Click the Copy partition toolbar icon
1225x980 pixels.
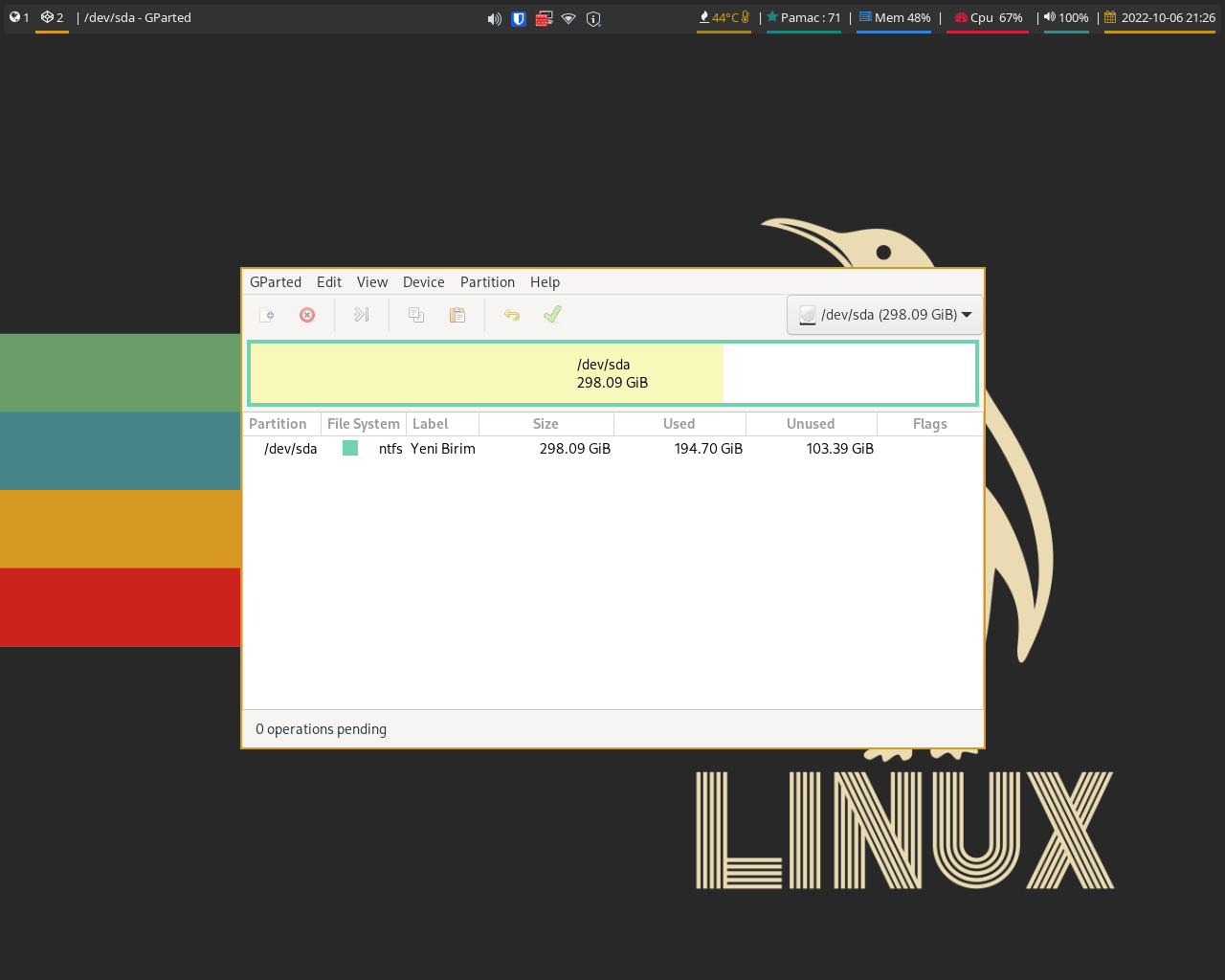coord(416,315)
